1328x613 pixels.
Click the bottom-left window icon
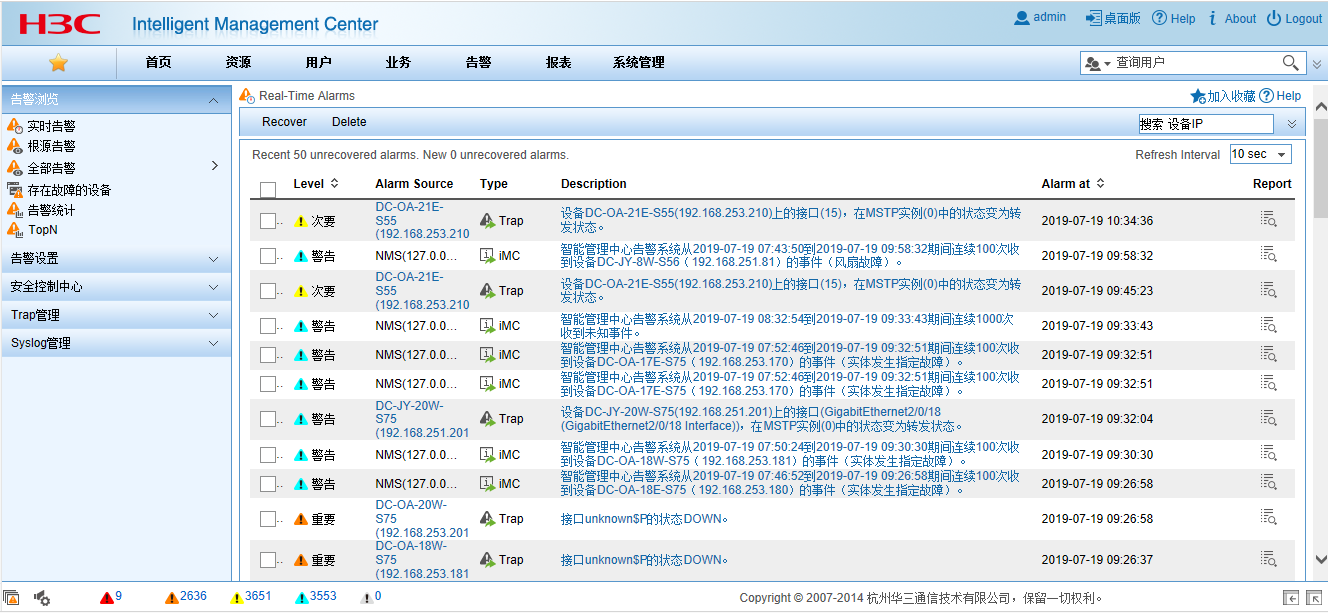click(11, 598)
